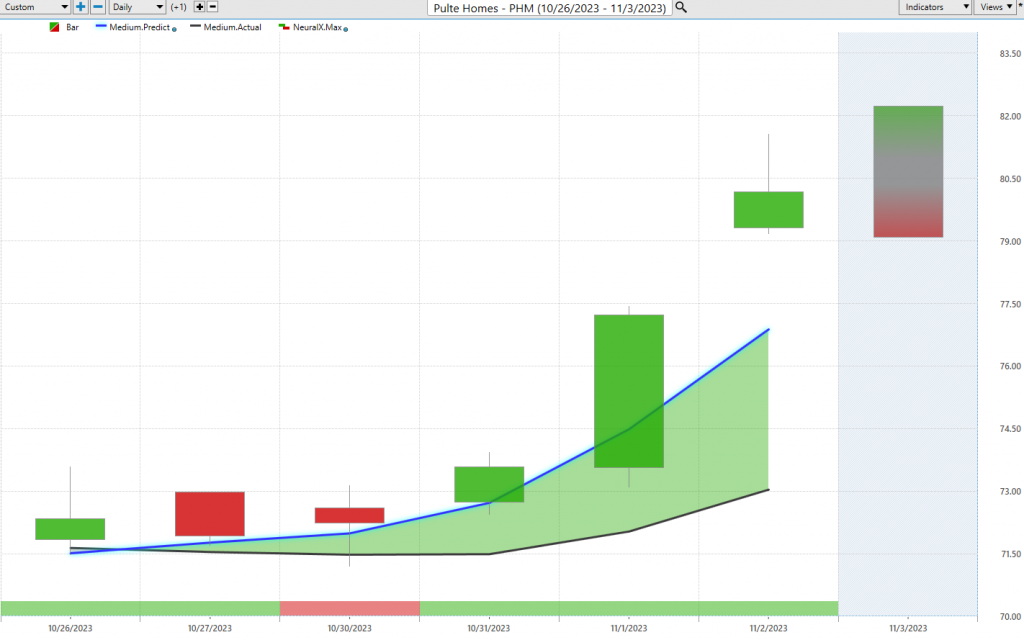
Task: Open the Daily interval dropdown
Action: click(x=137, y=7)
